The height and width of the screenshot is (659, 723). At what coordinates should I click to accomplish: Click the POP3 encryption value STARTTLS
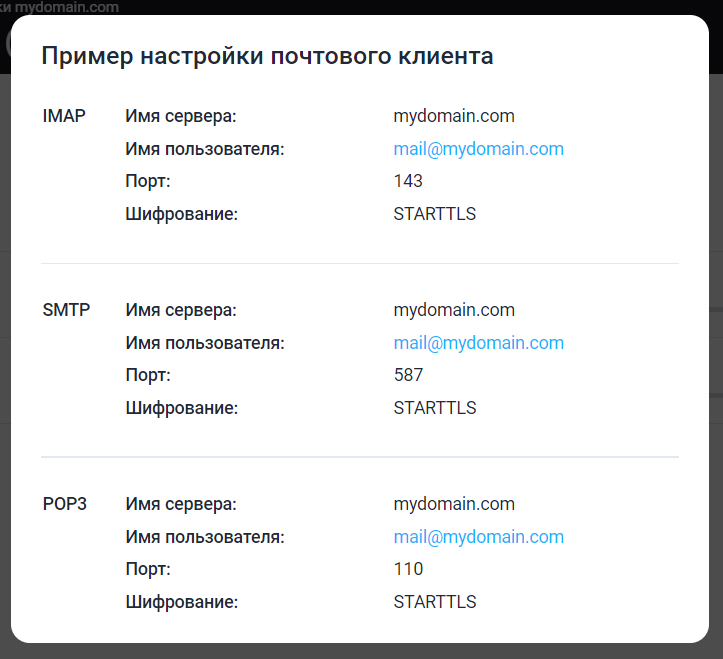pos(434,602)
